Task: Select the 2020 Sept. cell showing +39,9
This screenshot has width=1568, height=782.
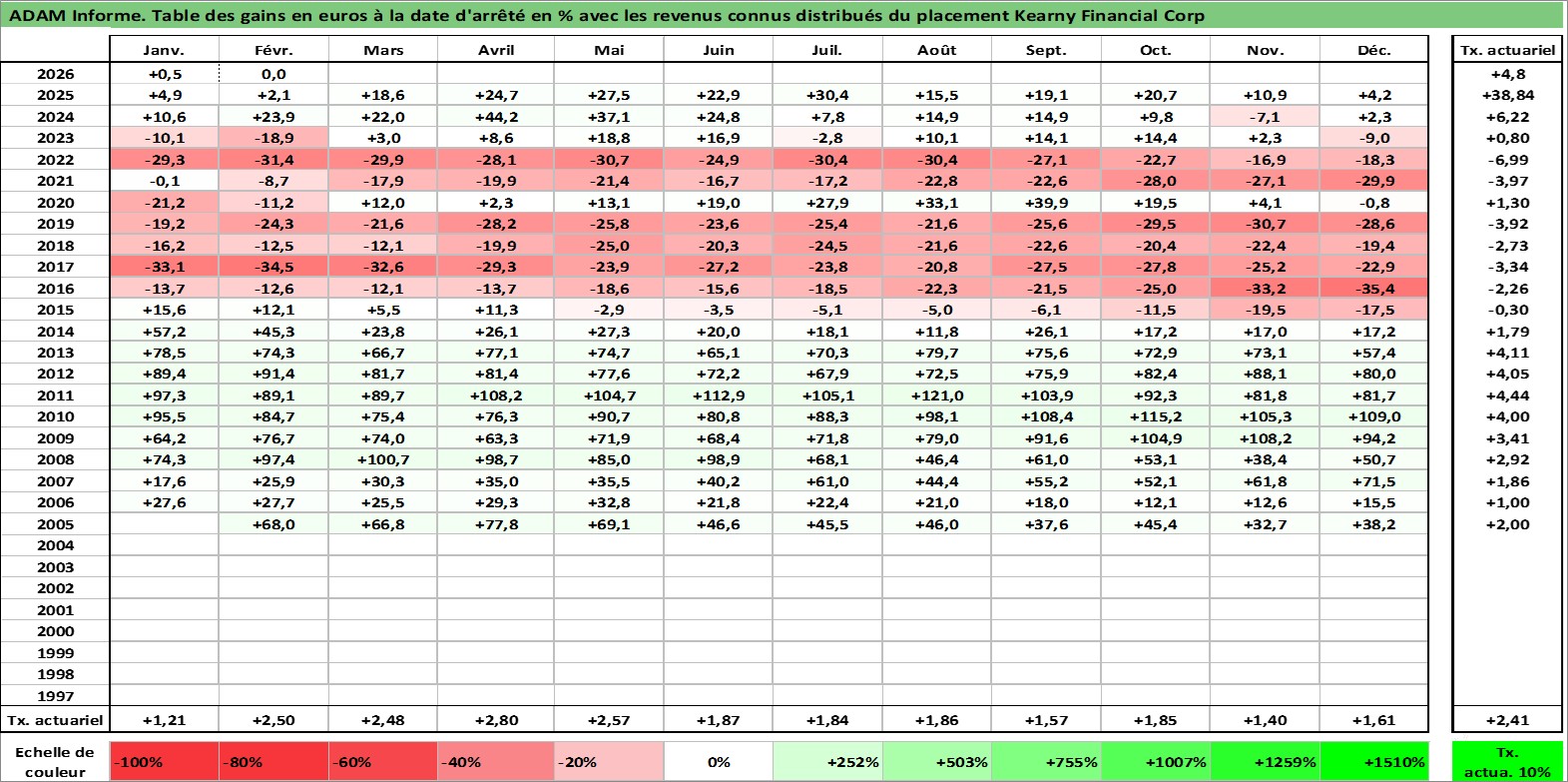Action: 1046,203
